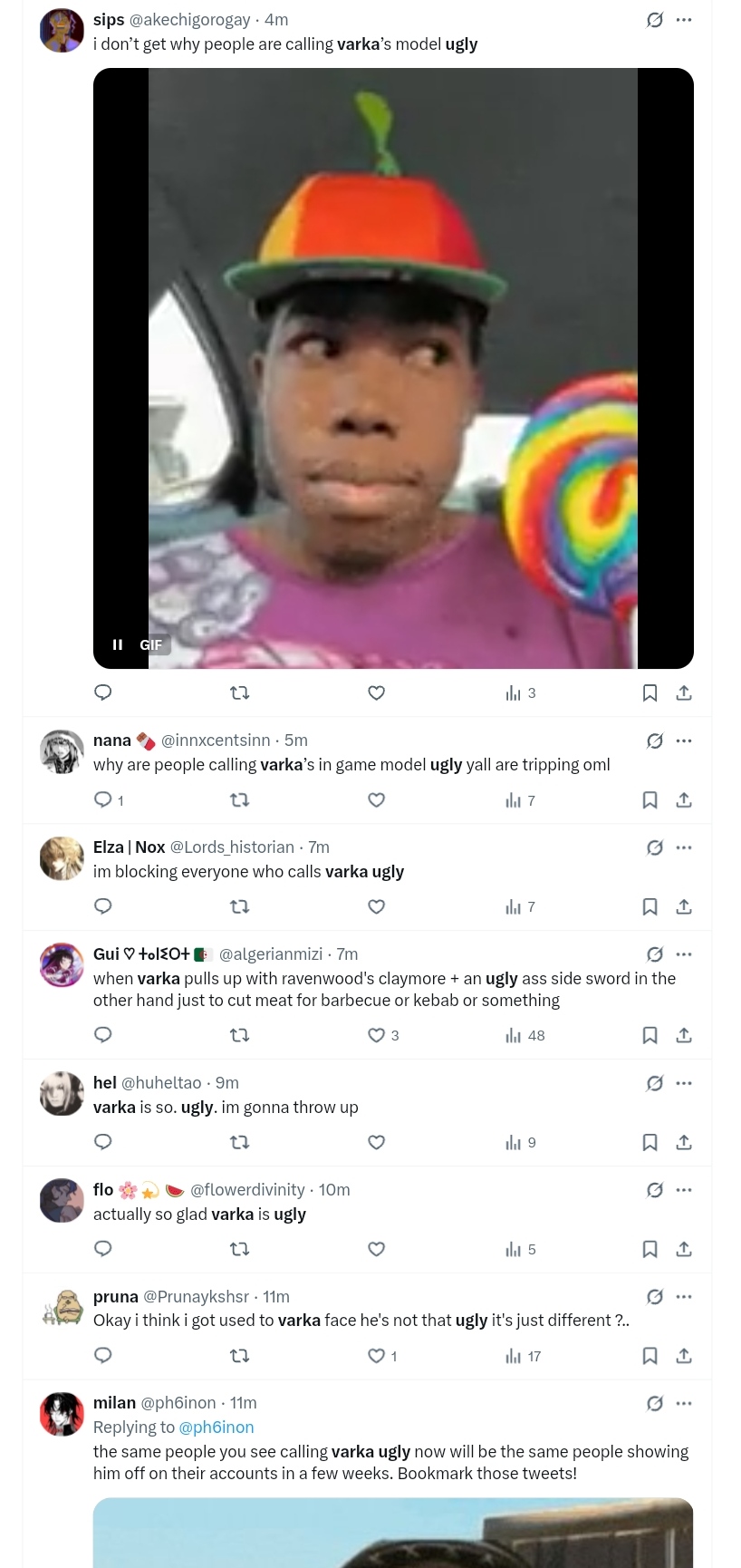Open more options on milan's tweet
The height and width of the screenshot is (1568, 741).
684,1403
